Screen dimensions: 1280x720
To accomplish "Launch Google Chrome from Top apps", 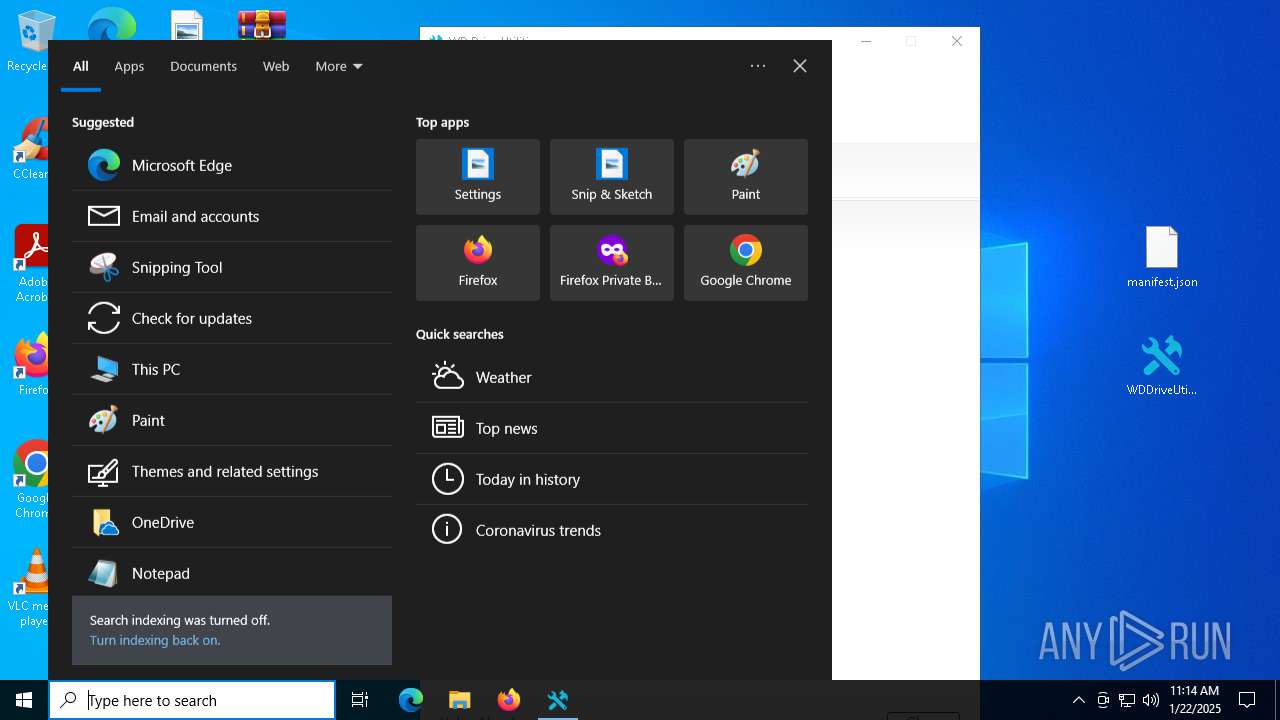I will point(746,263).
